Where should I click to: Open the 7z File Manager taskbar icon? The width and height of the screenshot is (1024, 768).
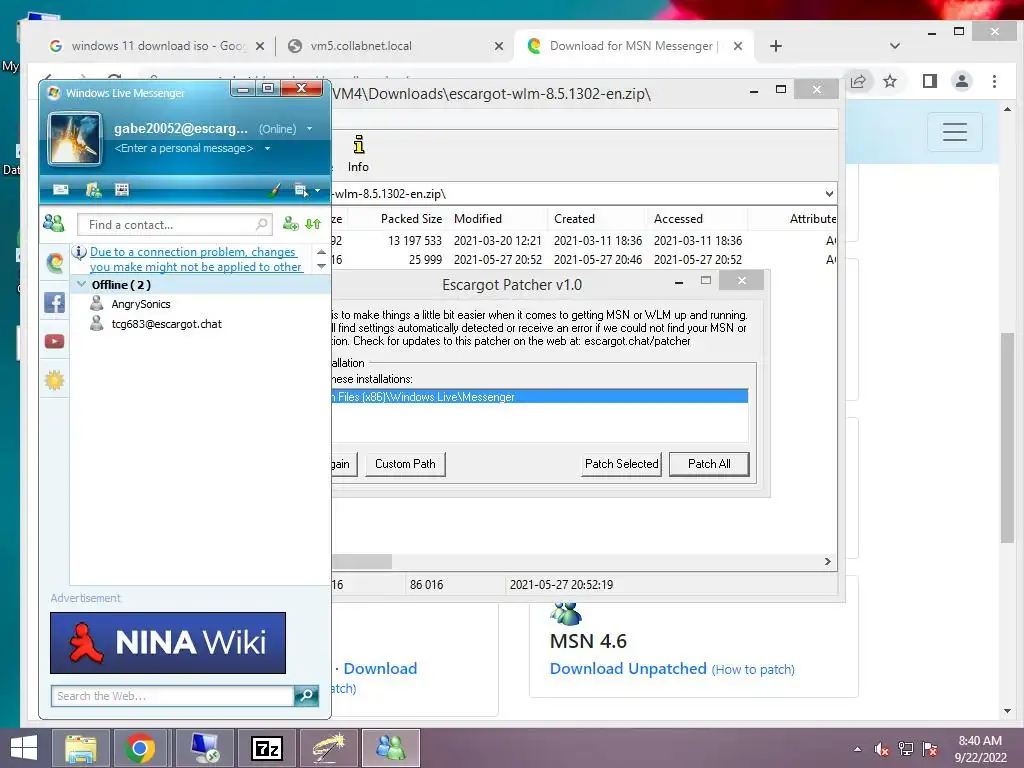(267, 748)
